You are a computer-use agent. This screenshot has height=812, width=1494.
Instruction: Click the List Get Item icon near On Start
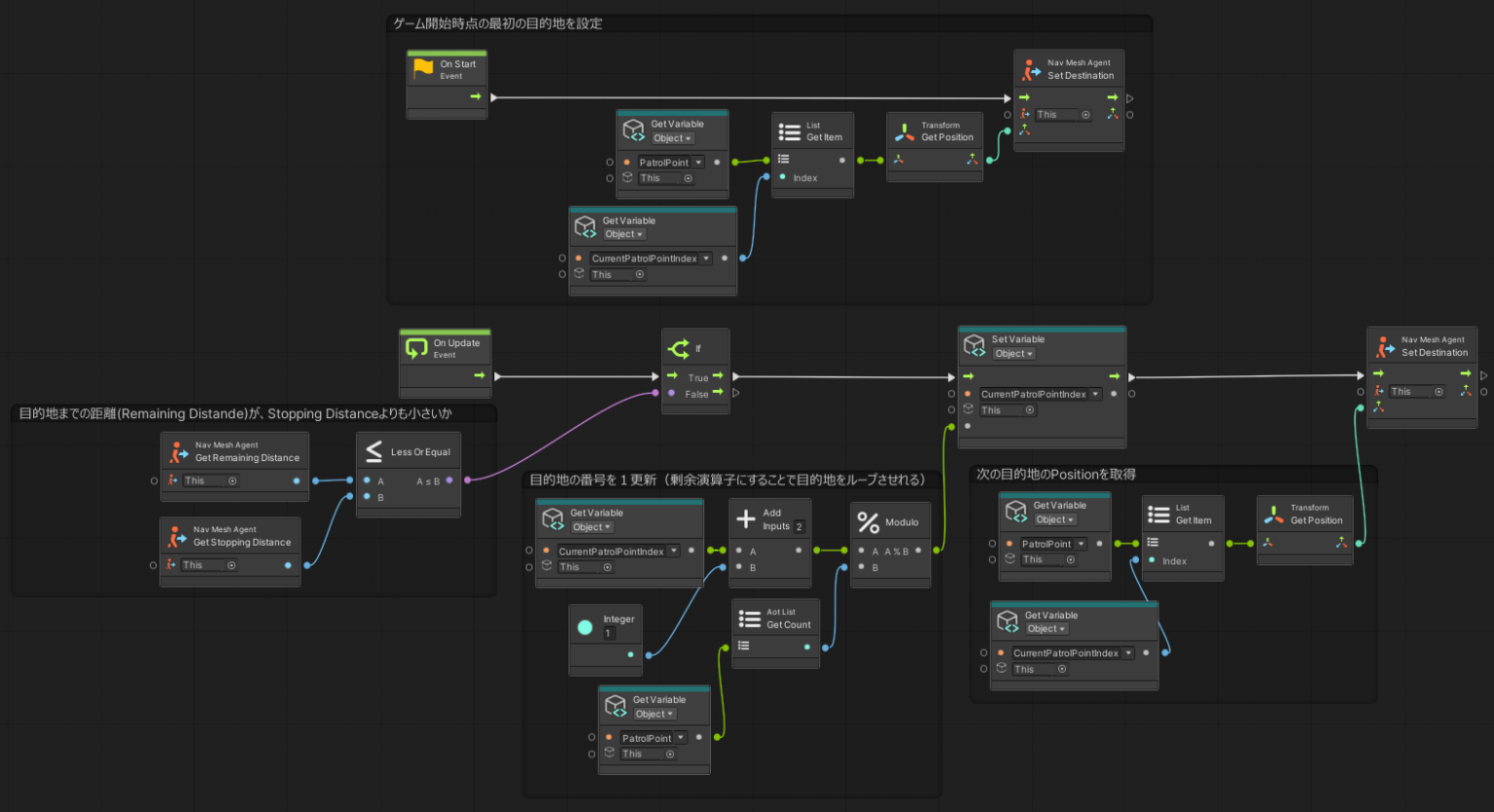(788, 130)
